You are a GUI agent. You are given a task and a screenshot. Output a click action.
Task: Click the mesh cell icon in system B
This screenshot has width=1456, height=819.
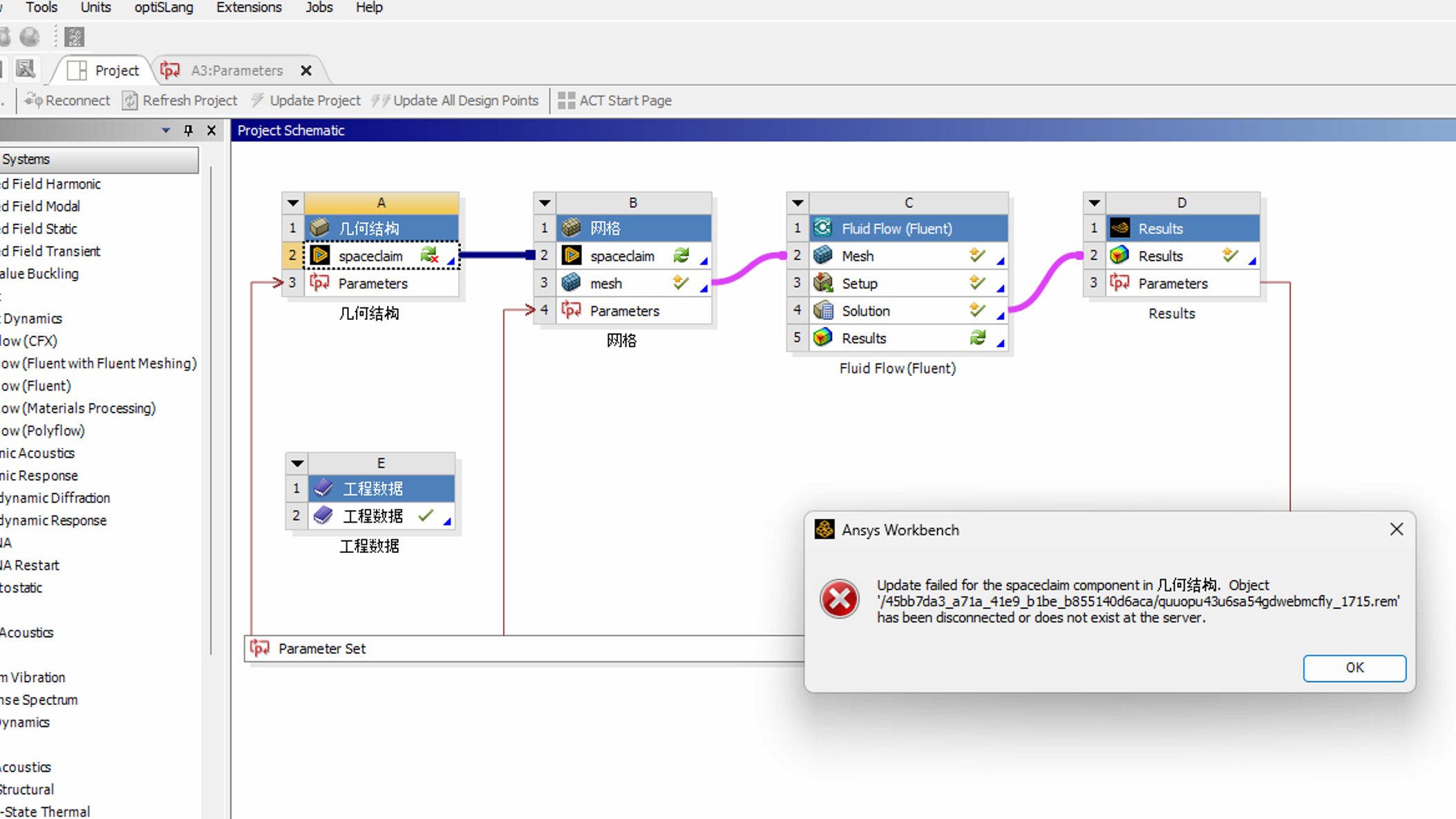[571, 283]
